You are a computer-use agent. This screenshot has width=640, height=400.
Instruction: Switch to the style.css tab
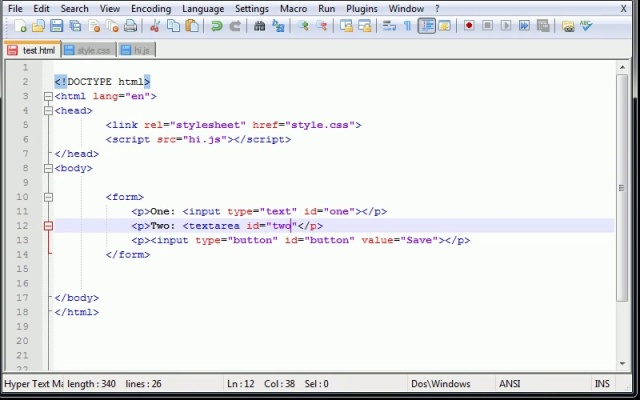click(89, 50)
